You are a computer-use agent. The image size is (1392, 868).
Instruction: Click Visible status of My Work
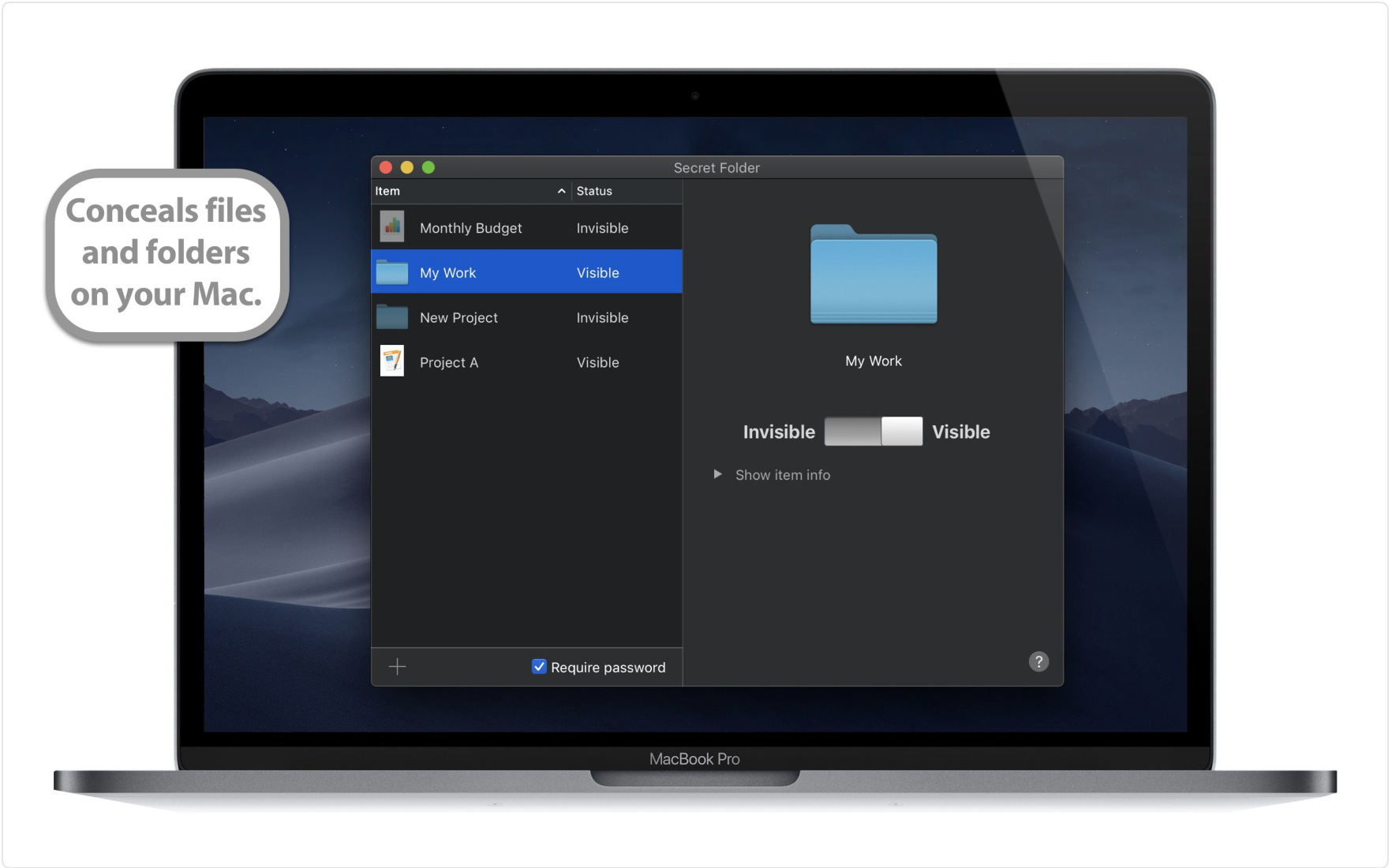[x=597, y=273]
